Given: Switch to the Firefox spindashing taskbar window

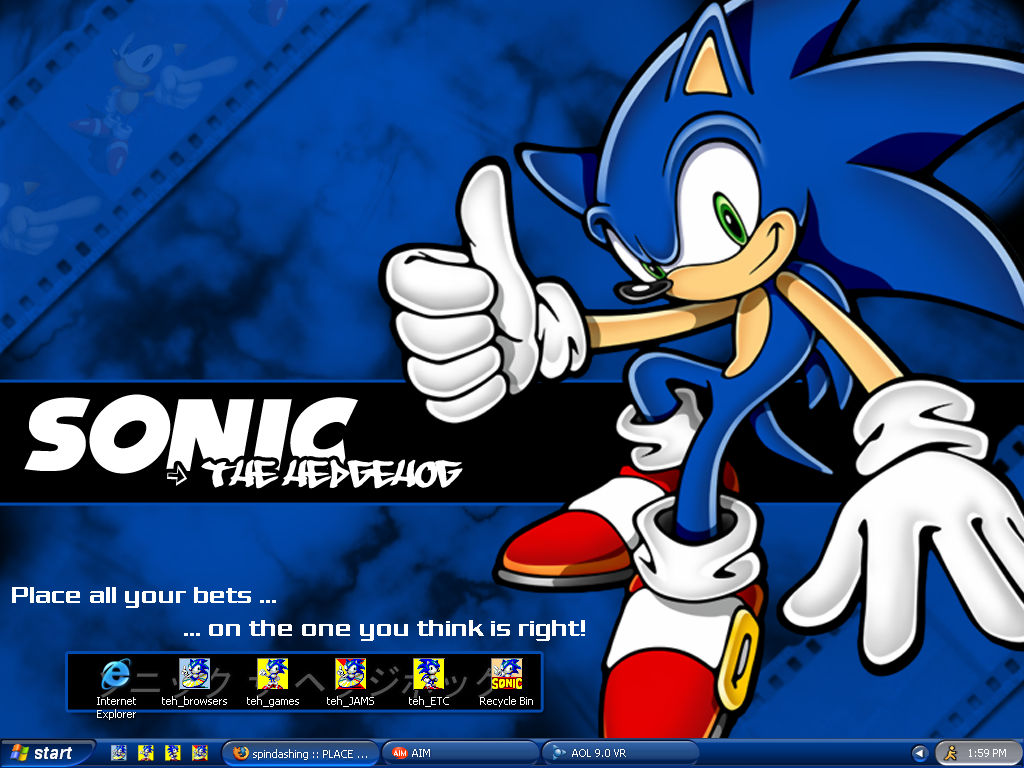Looking at the screenshot, I should 300,753.
